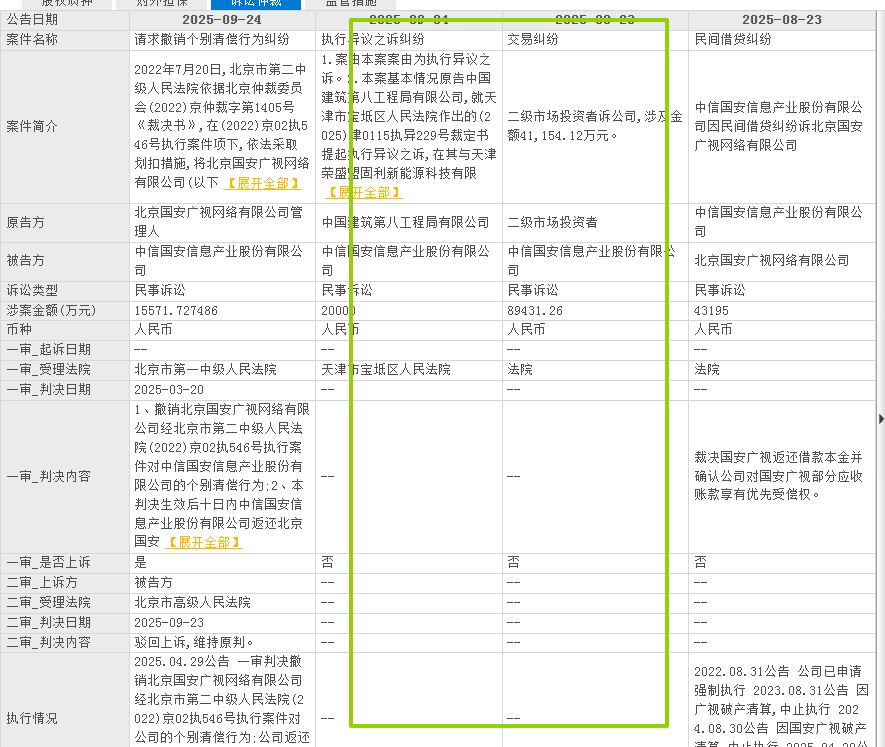This screenshot has width=885, height=747.
Task: Click execution status starting 2022.08.31公告
Action: [781, 706]
